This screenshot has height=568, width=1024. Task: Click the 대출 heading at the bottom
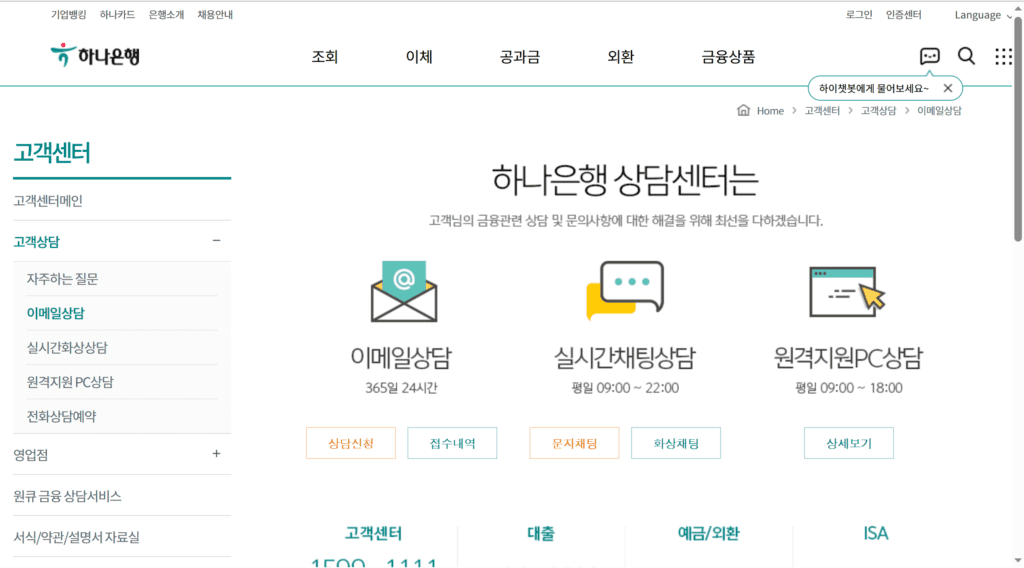[x=541, y=533]
